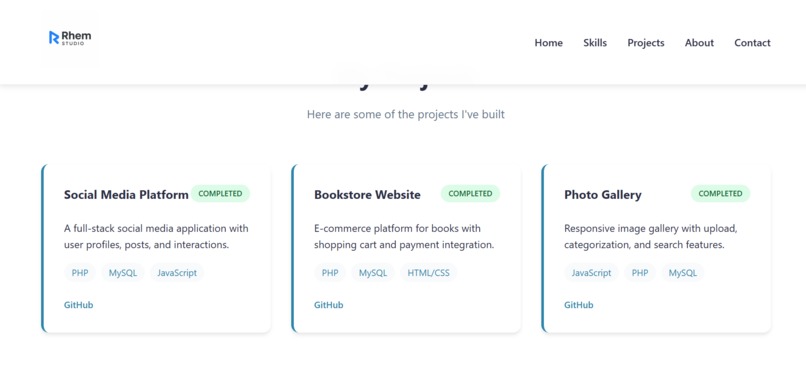Select MySQL tag in Bookstore Website card
The image size is (806, 372).
(x=373, y=273)
